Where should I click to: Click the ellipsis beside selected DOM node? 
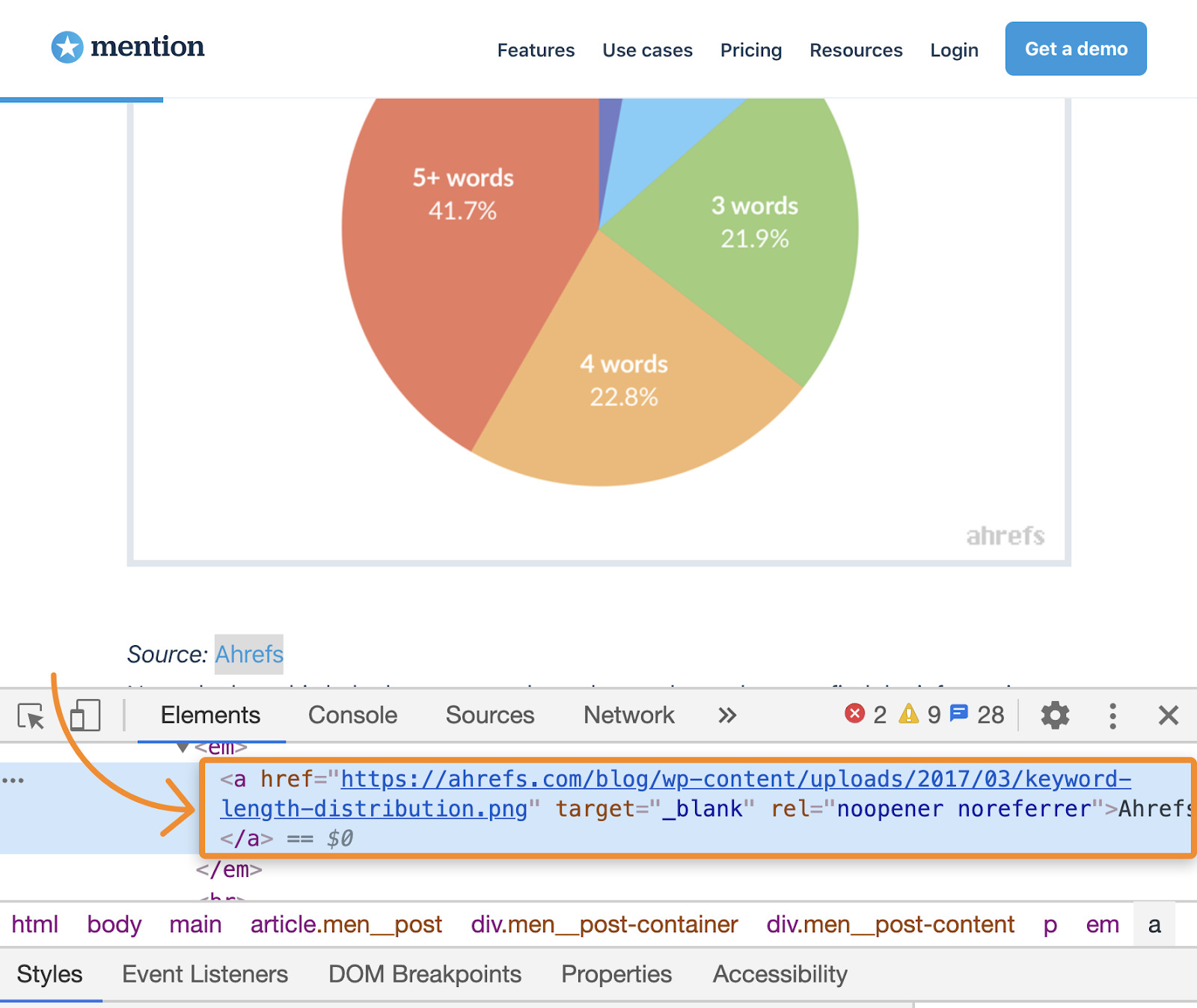click(x=13, y=781)
